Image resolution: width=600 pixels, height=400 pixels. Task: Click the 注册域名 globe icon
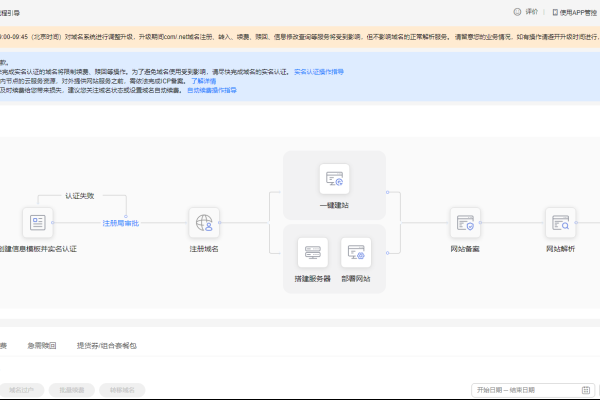click(204, 222)
